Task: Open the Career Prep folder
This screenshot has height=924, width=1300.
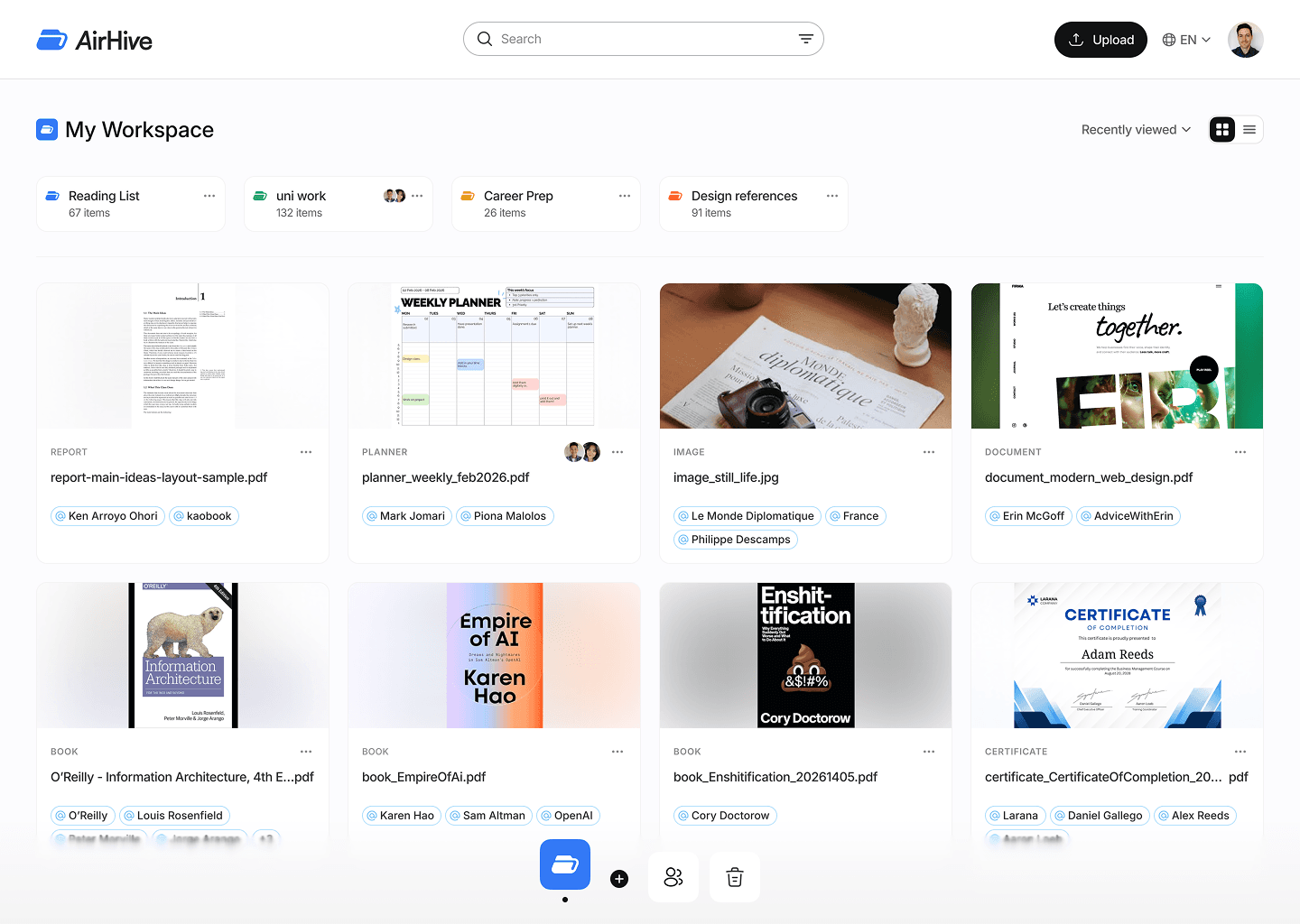Action: pyautogui.click(x=546, y=204)
